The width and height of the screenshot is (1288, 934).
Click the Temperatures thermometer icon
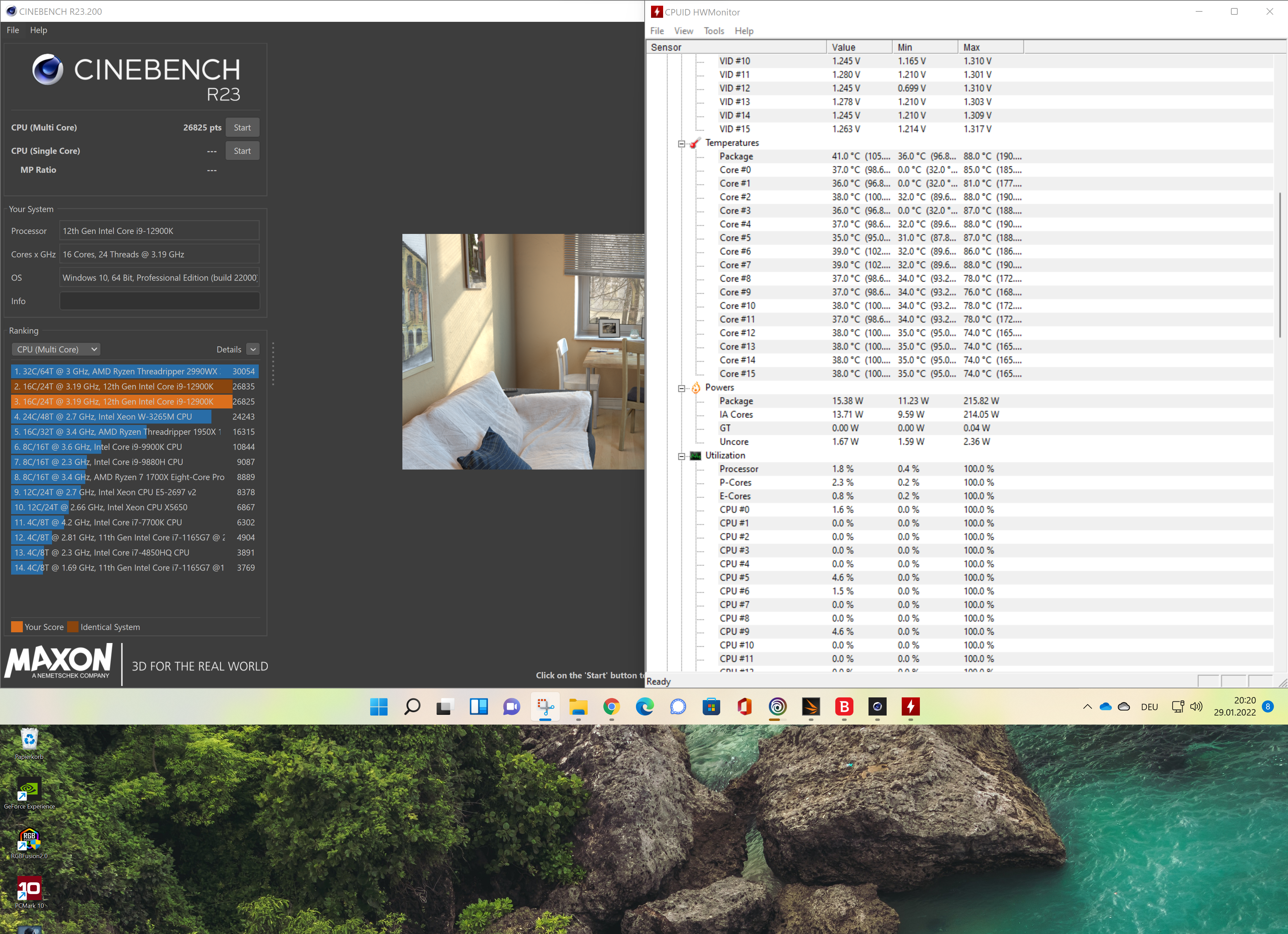tap(695, 143)
